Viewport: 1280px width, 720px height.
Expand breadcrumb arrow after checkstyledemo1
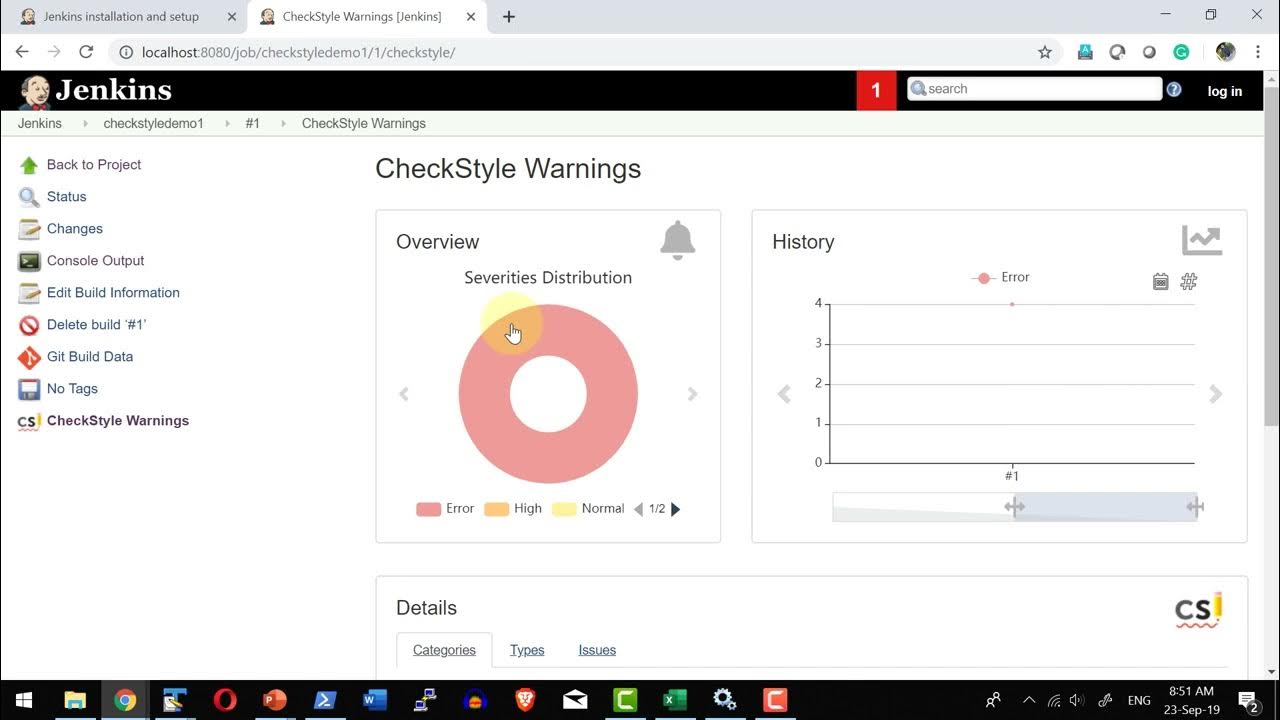click(226, 124)
